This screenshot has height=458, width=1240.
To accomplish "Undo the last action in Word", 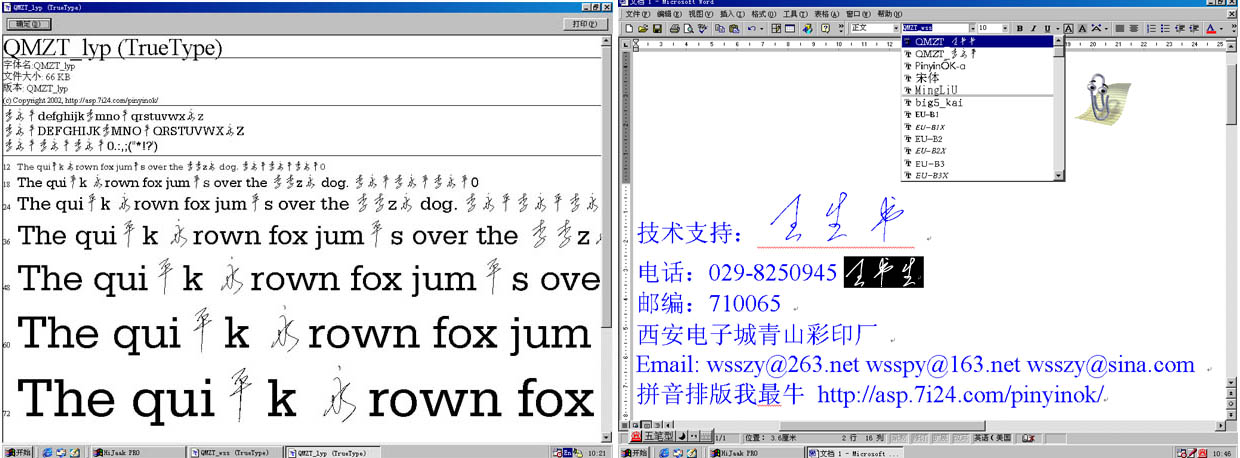I will click(752, 28).
